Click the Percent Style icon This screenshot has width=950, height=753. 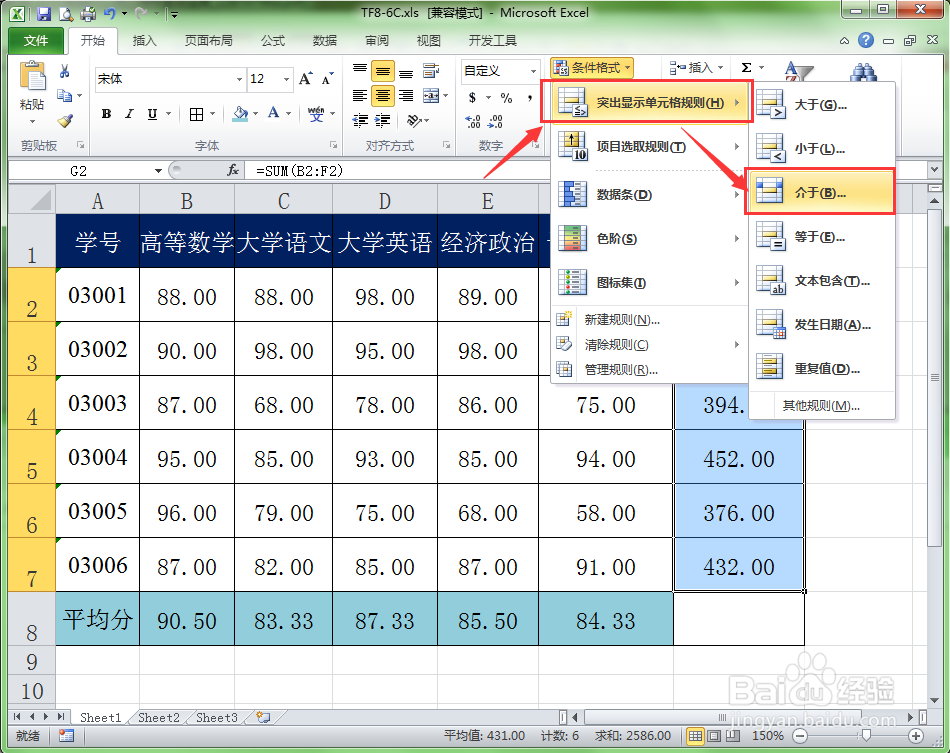click(507, 98)
